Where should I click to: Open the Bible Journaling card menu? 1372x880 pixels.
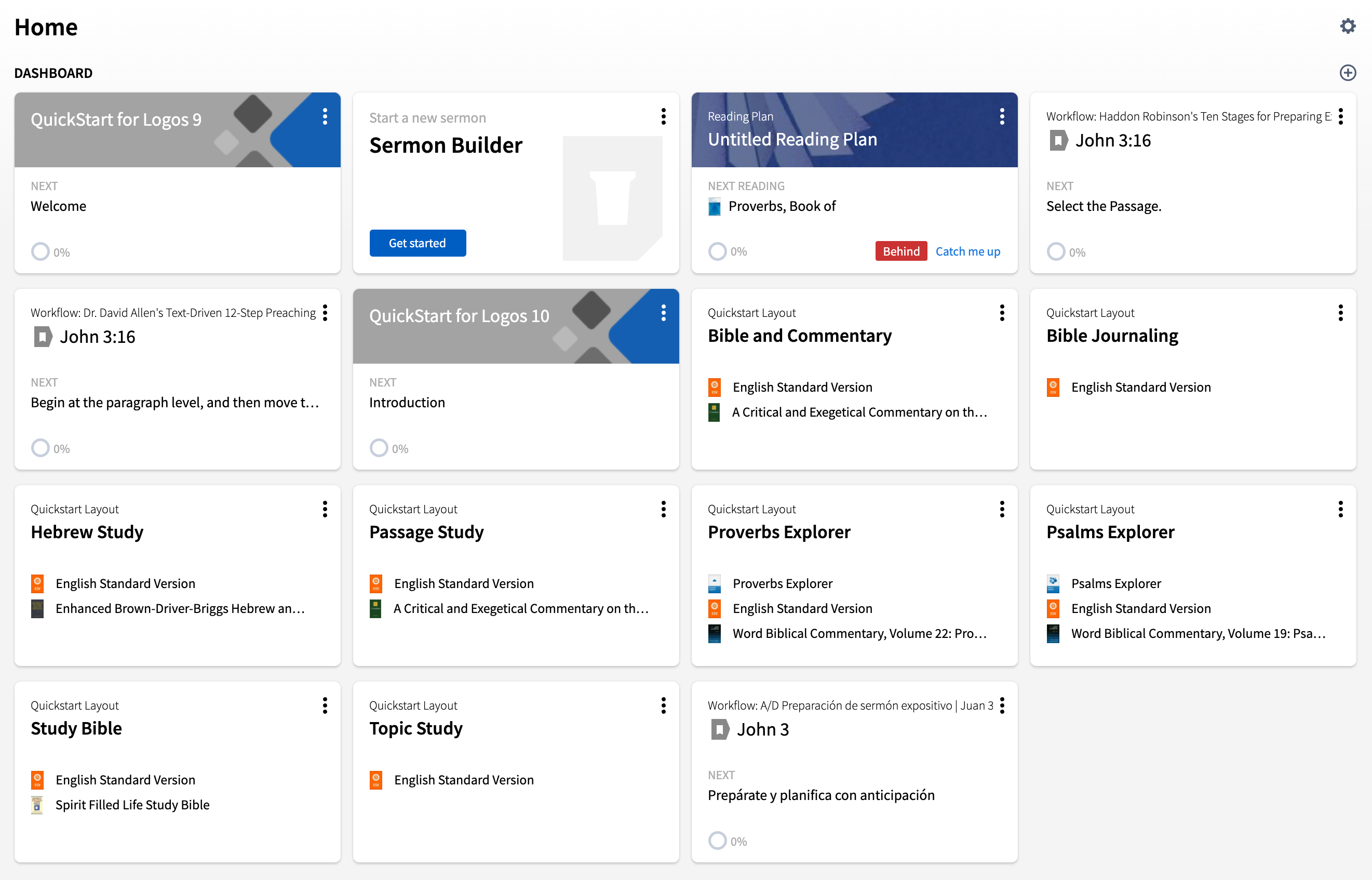(1341, 313)
